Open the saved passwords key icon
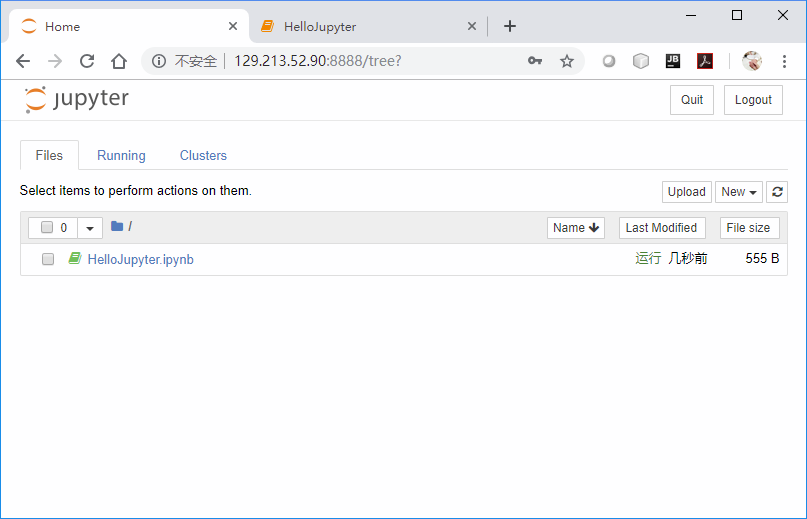The width and height of the screenshot is (807, 519). 535,61
